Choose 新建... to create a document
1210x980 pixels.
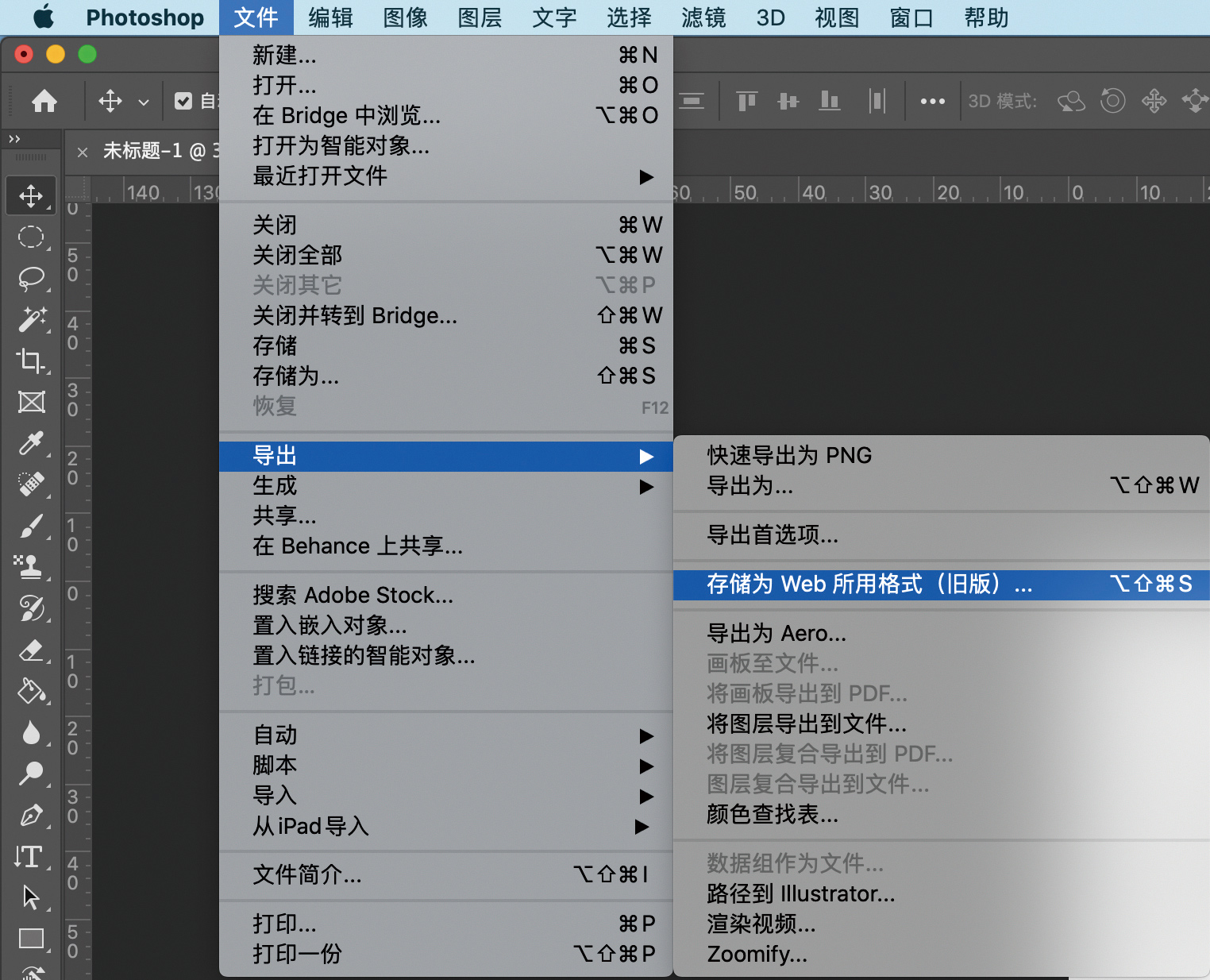[446, 55]
